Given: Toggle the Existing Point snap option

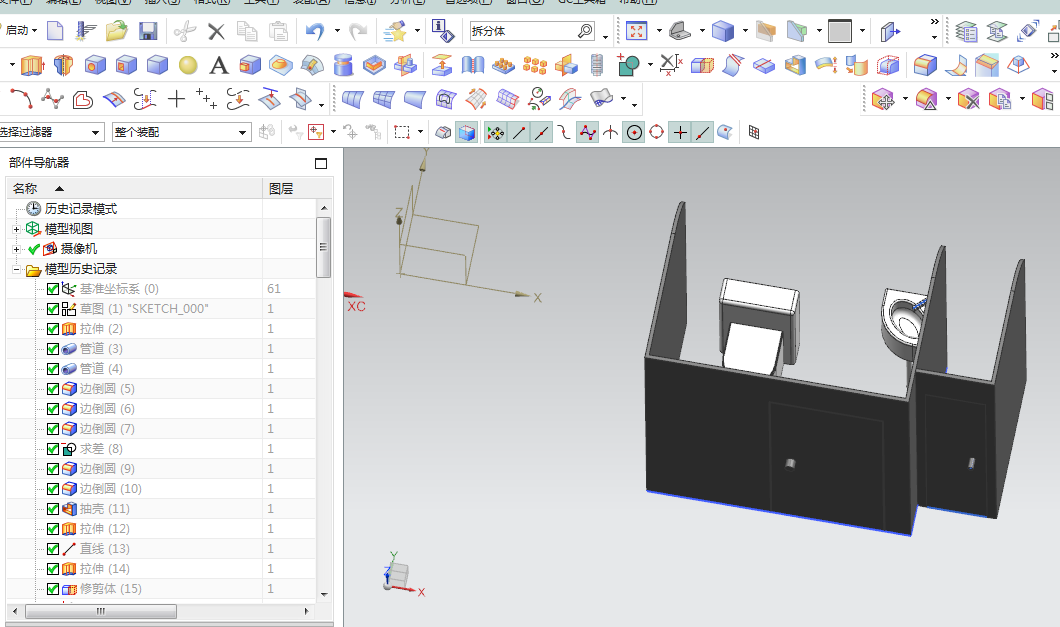Looking at the screenshot, I should (x=680, y=133).
